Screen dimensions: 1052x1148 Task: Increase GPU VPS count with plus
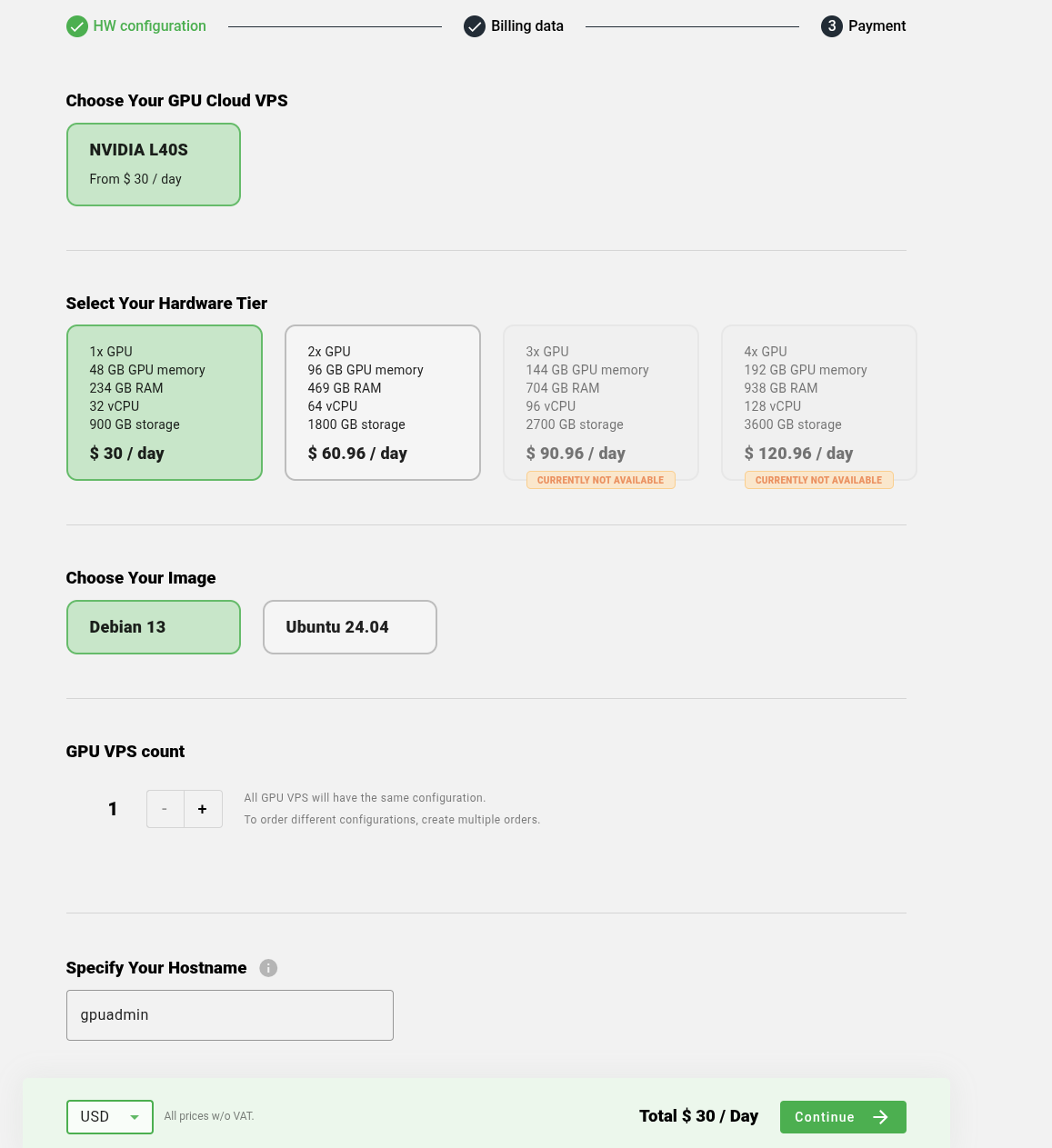[x=203, y=809]
